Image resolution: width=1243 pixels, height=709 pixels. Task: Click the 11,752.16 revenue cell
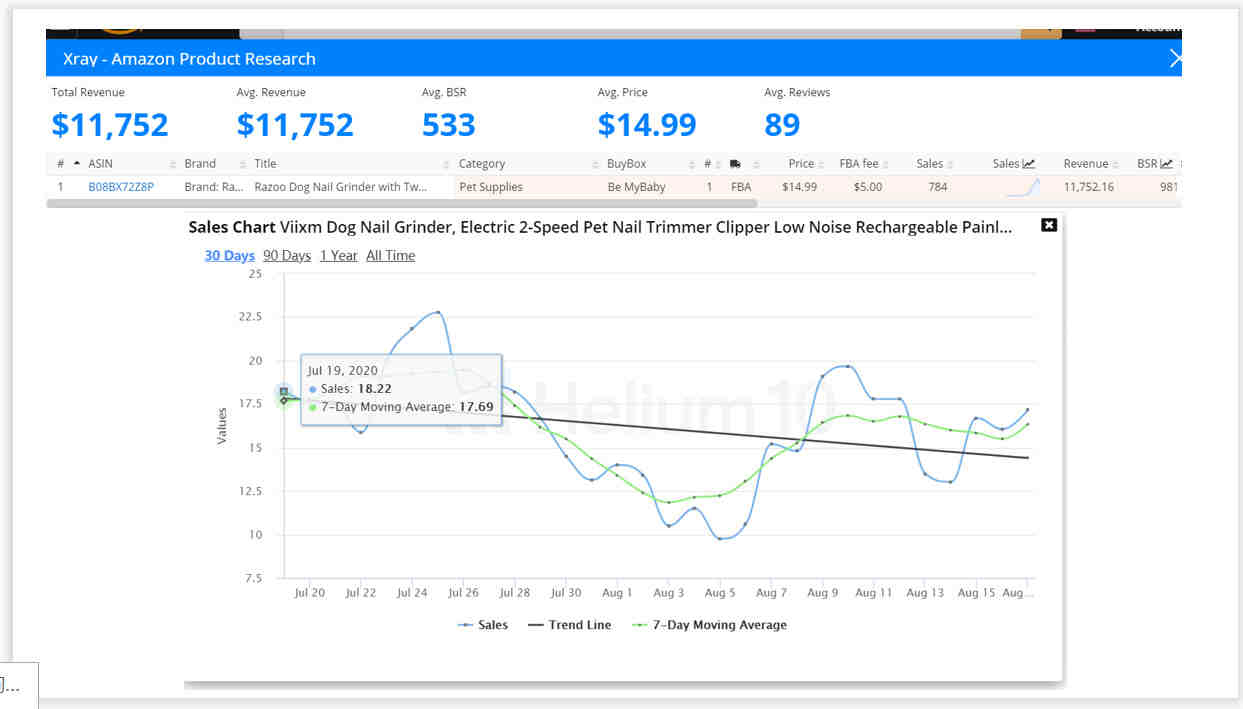[x=1088, y=187]
